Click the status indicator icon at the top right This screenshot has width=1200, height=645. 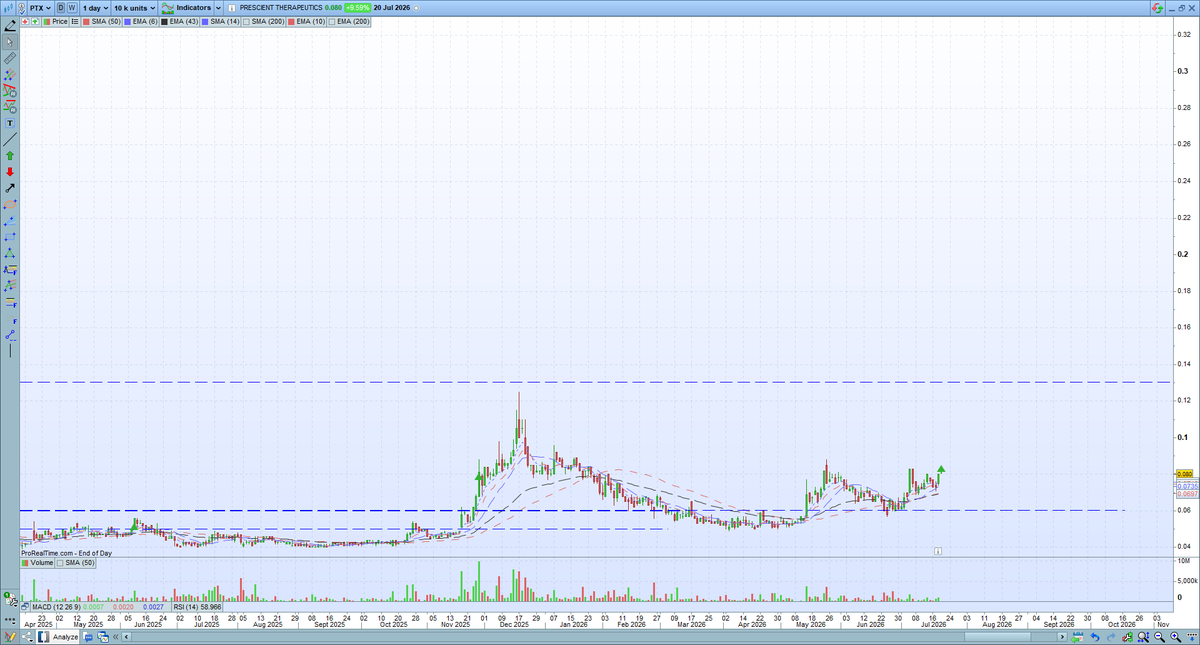tap(1156, 7)
